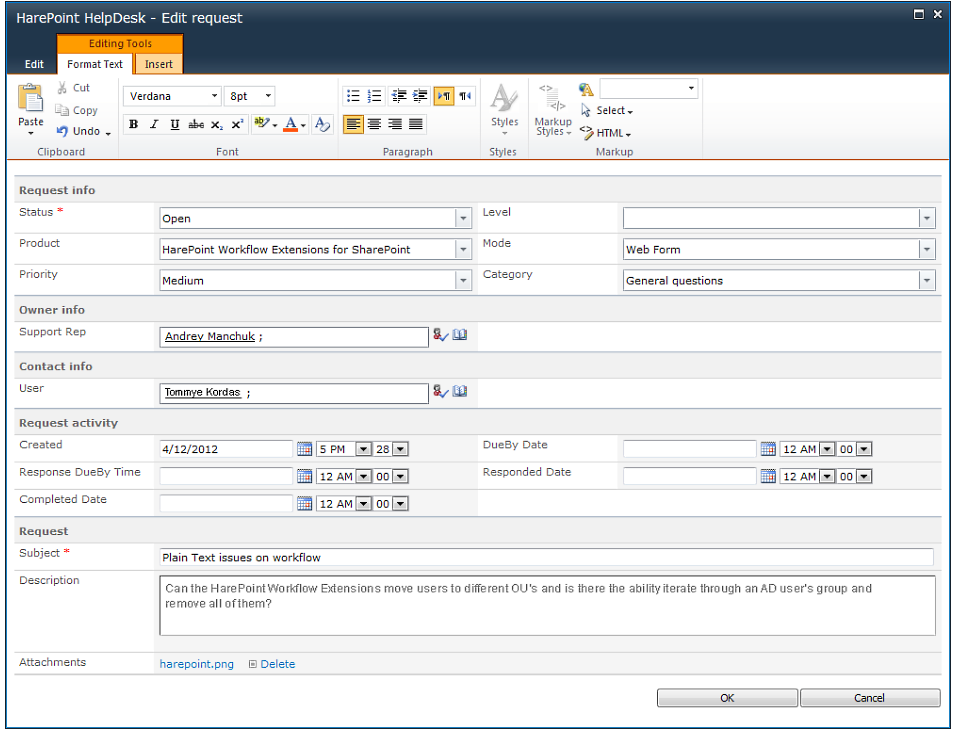Enable left-to-right text direction
Screen dimensions: 957x733
pyautogui.click(x=443, y=96)
